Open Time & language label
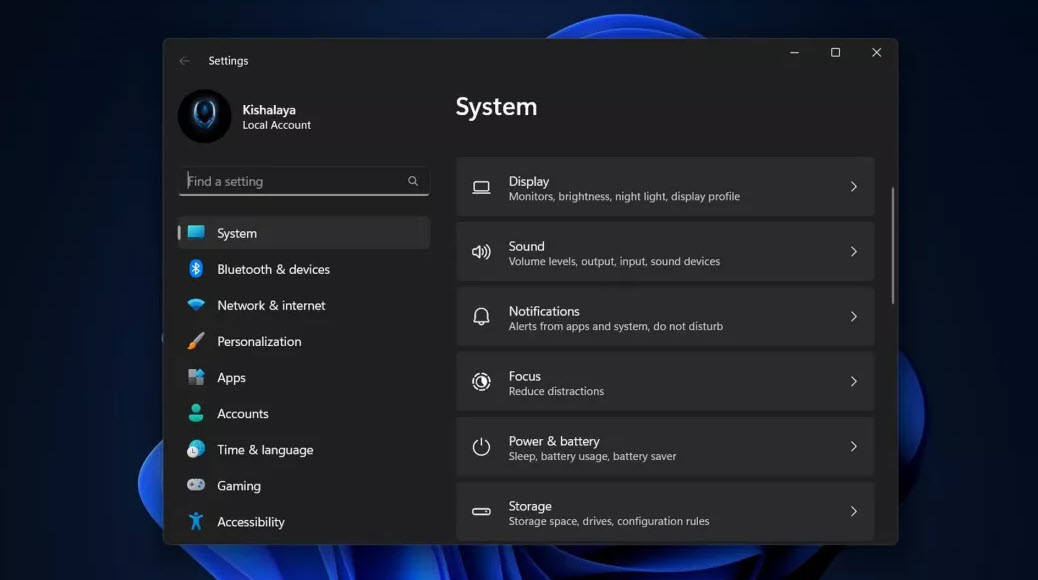1038x580 pixels. tap(265, 450)
